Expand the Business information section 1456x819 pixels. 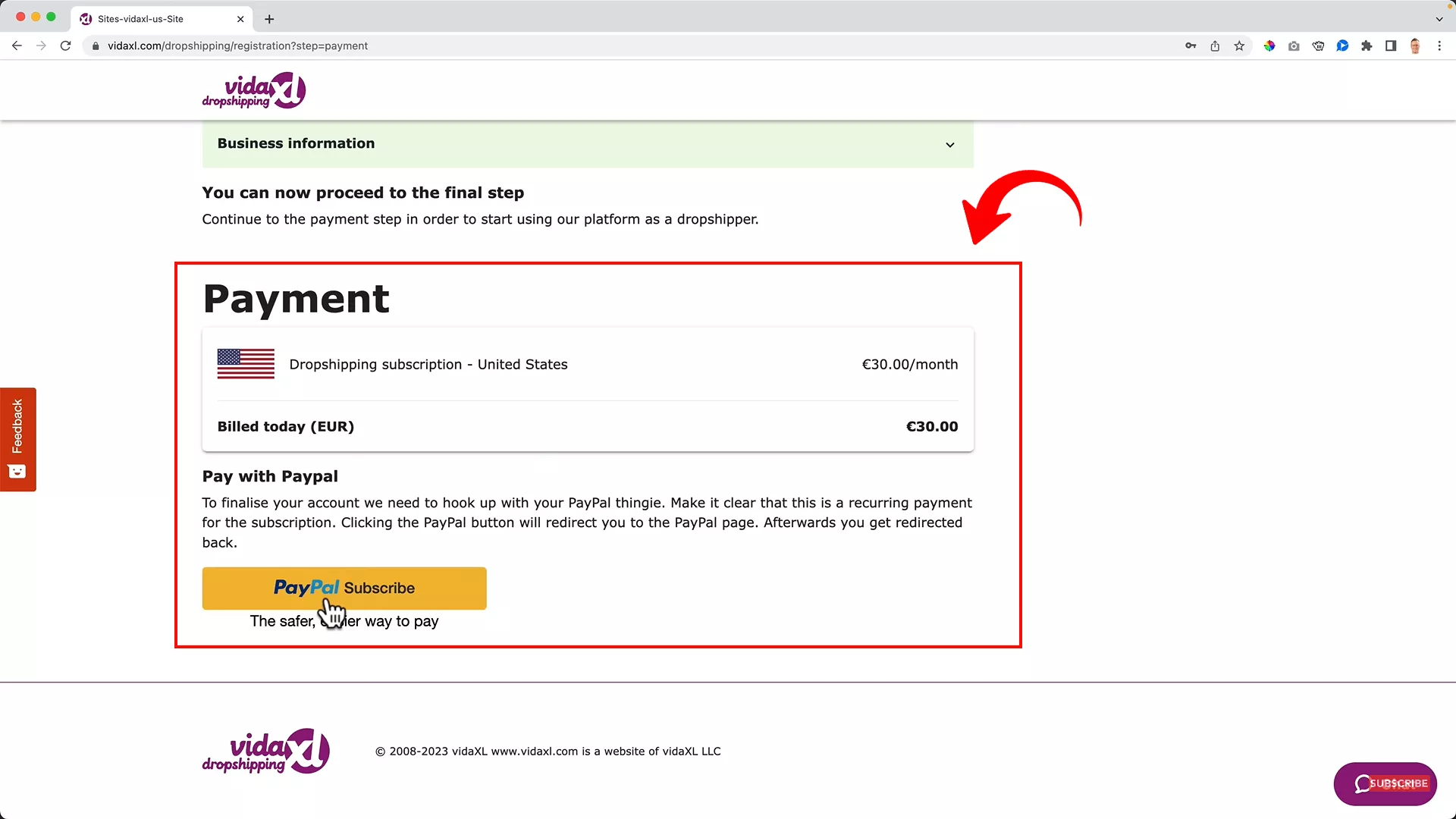tap(949, 144)
